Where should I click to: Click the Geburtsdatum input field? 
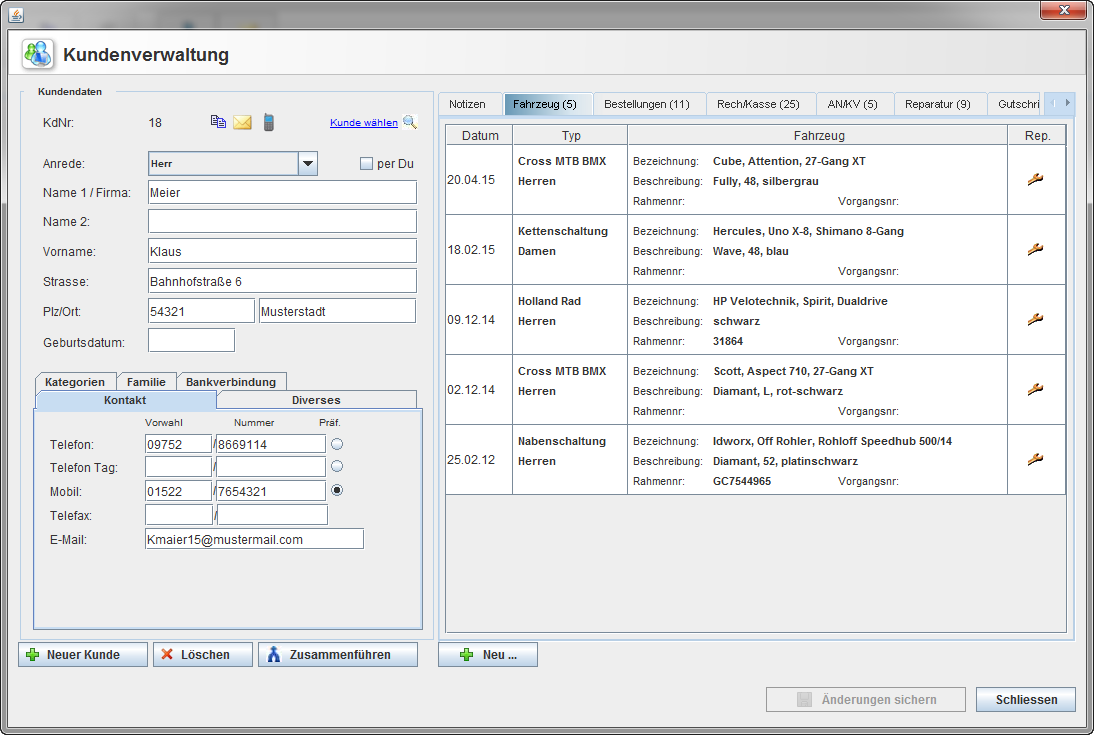[x=191, y=341]
